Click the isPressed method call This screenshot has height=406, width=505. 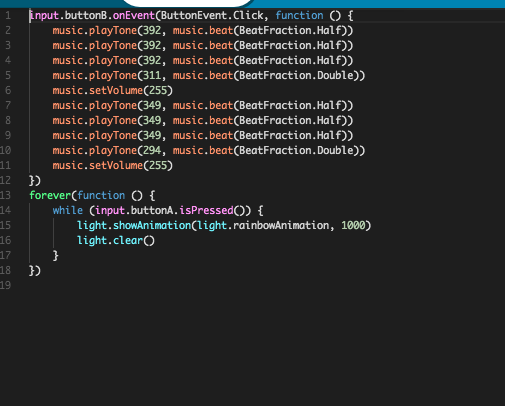[x=206, y=211]
